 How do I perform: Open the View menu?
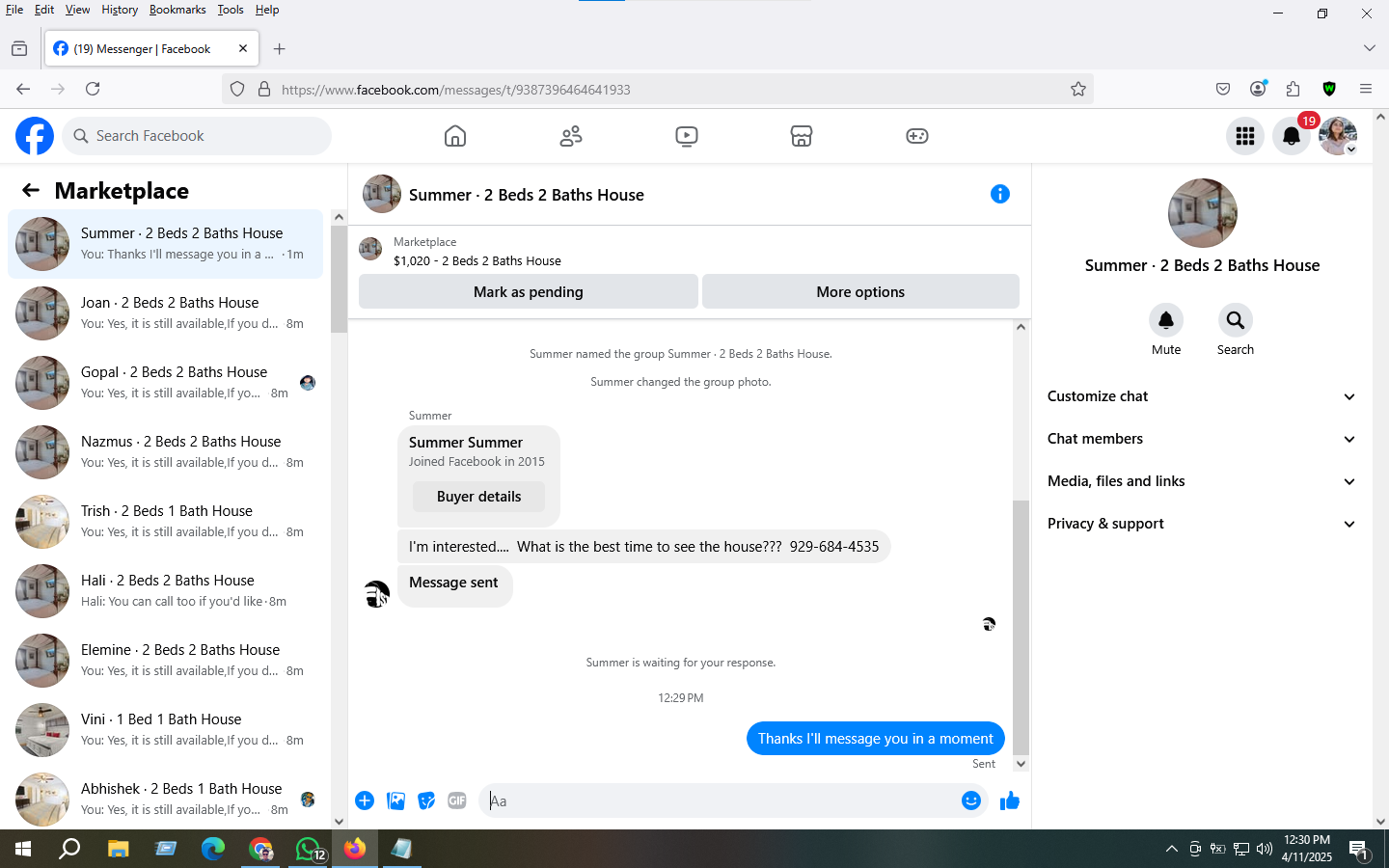[x=77, y=10]
